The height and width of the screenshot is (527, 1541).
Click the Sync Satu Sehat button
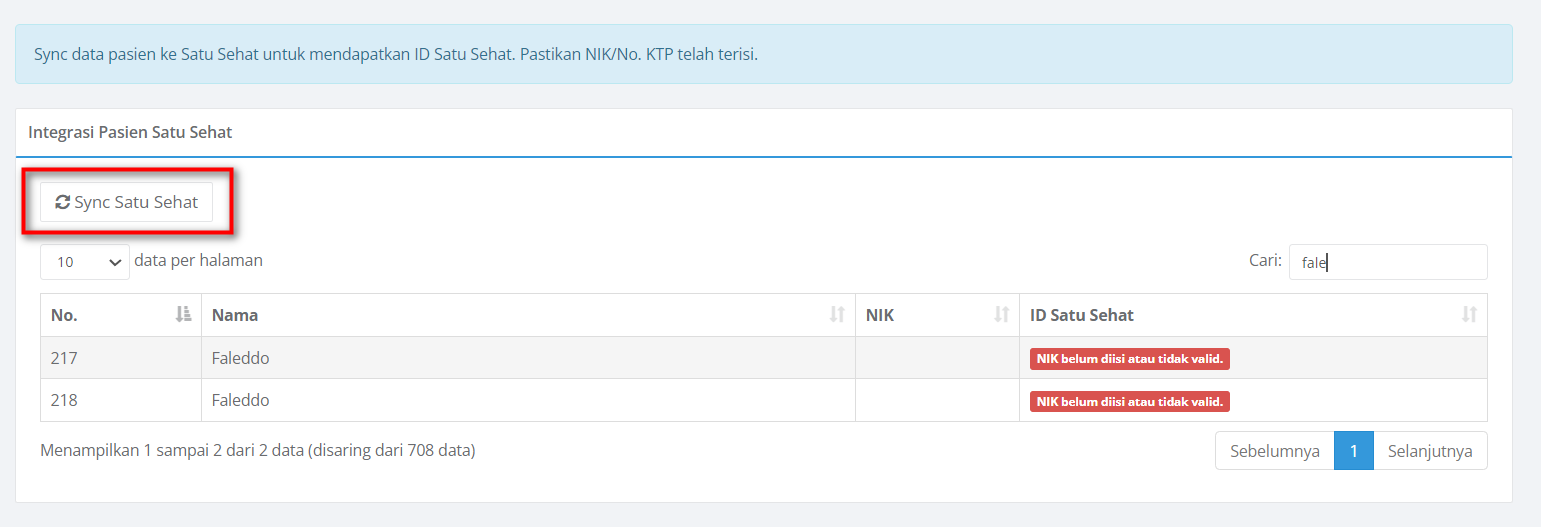click(x=126, y=202)
